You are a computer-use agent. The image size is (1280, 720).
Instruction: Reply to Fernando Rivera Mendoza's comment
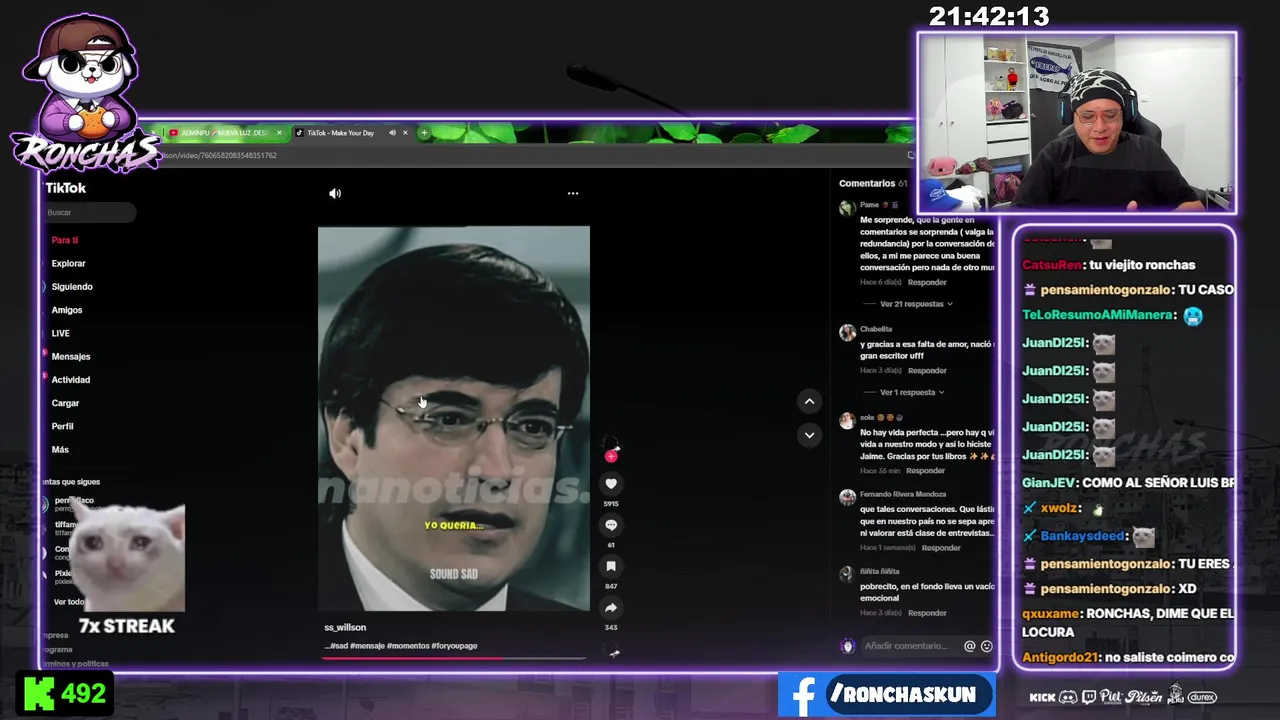(941, 548)
